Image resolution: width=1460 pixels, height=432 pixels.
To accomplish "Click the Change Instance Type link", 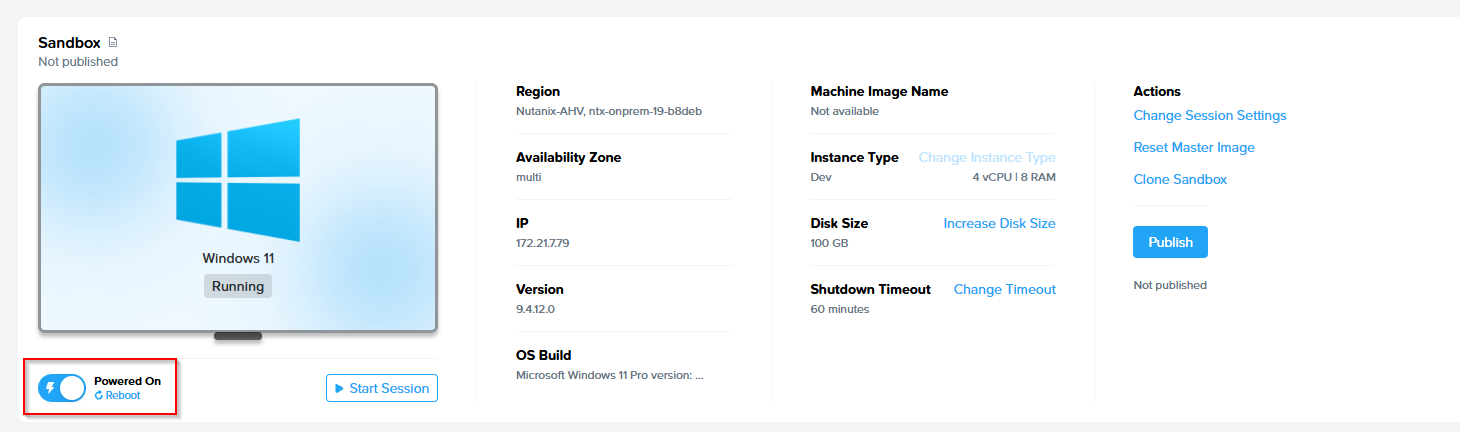I will click(986, 158).
